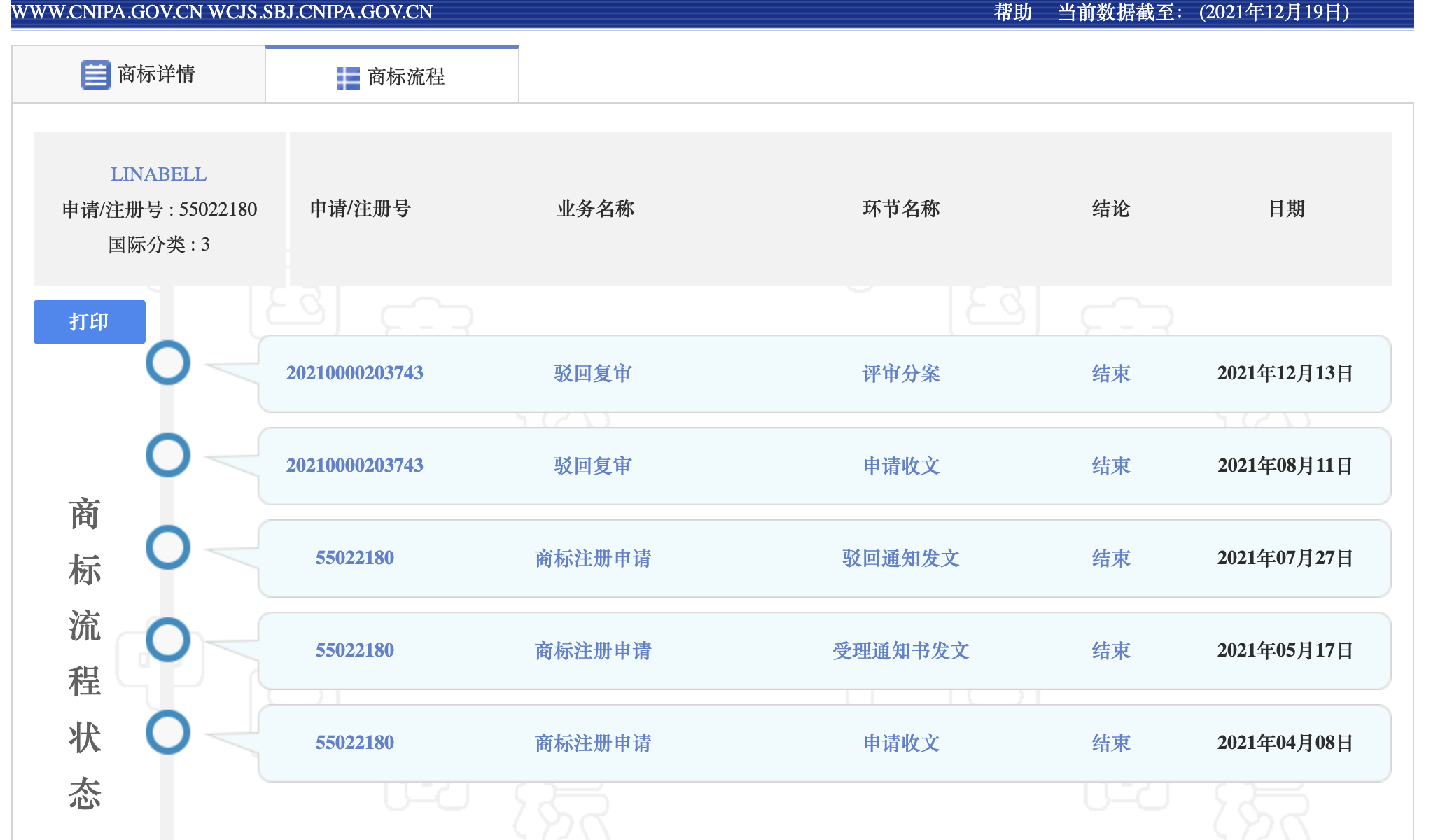Click 驳回通知发文 step name link
Screen dimensions: 1431x840
coord(900,558)
